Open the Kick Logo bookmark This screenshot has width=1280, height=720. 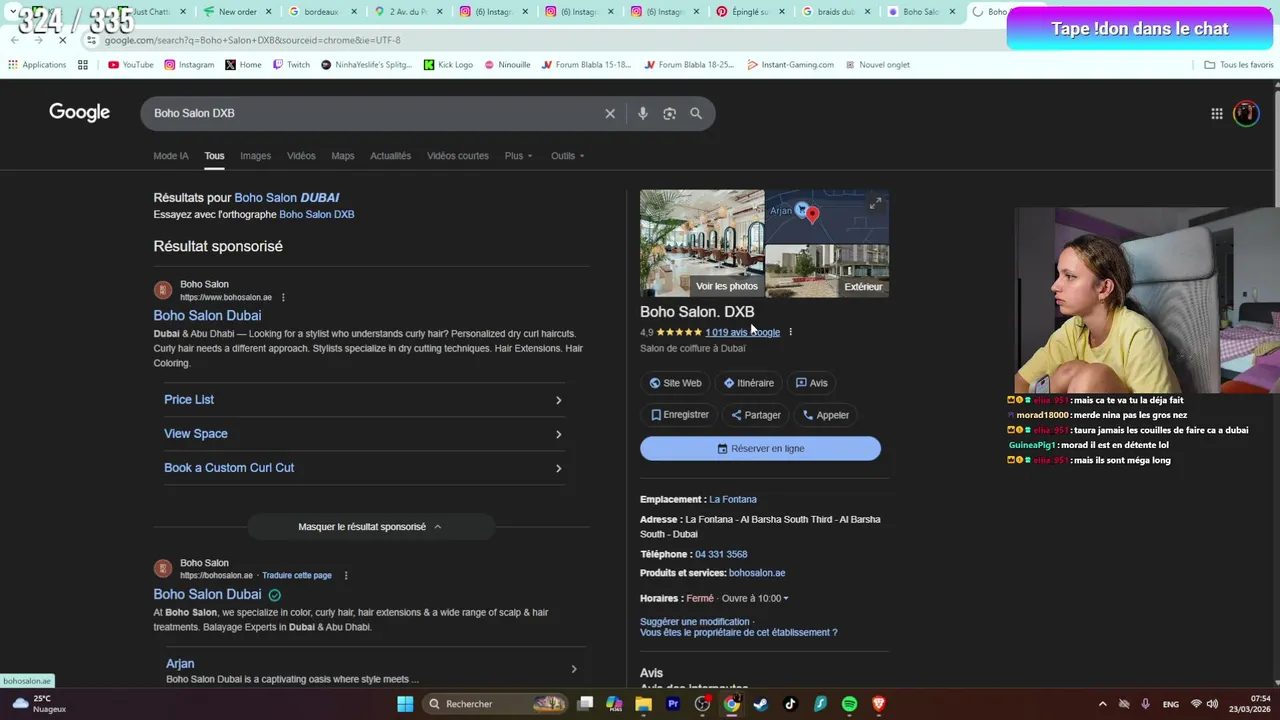pos(448,64)
